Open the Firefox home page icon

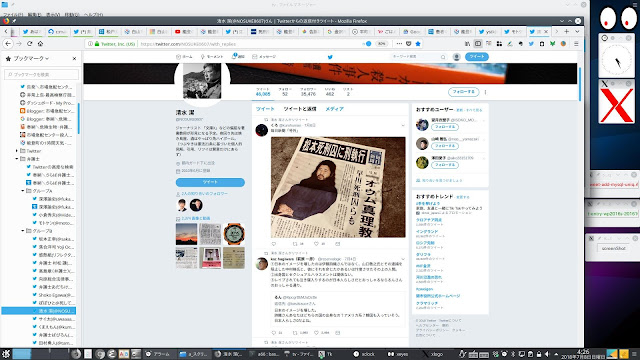coord(40,44)
